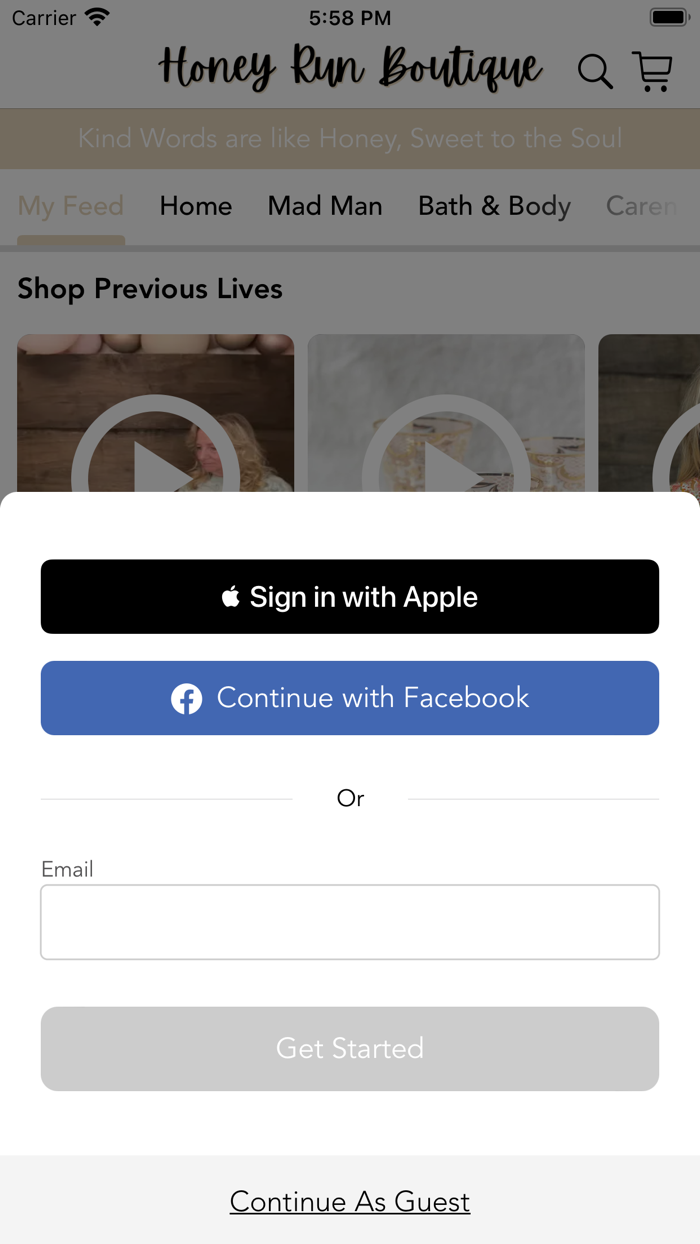Click Continue with Facebook button
Image resolution: width=700 pixels, height=1244 pixels.
click(350, 698)
